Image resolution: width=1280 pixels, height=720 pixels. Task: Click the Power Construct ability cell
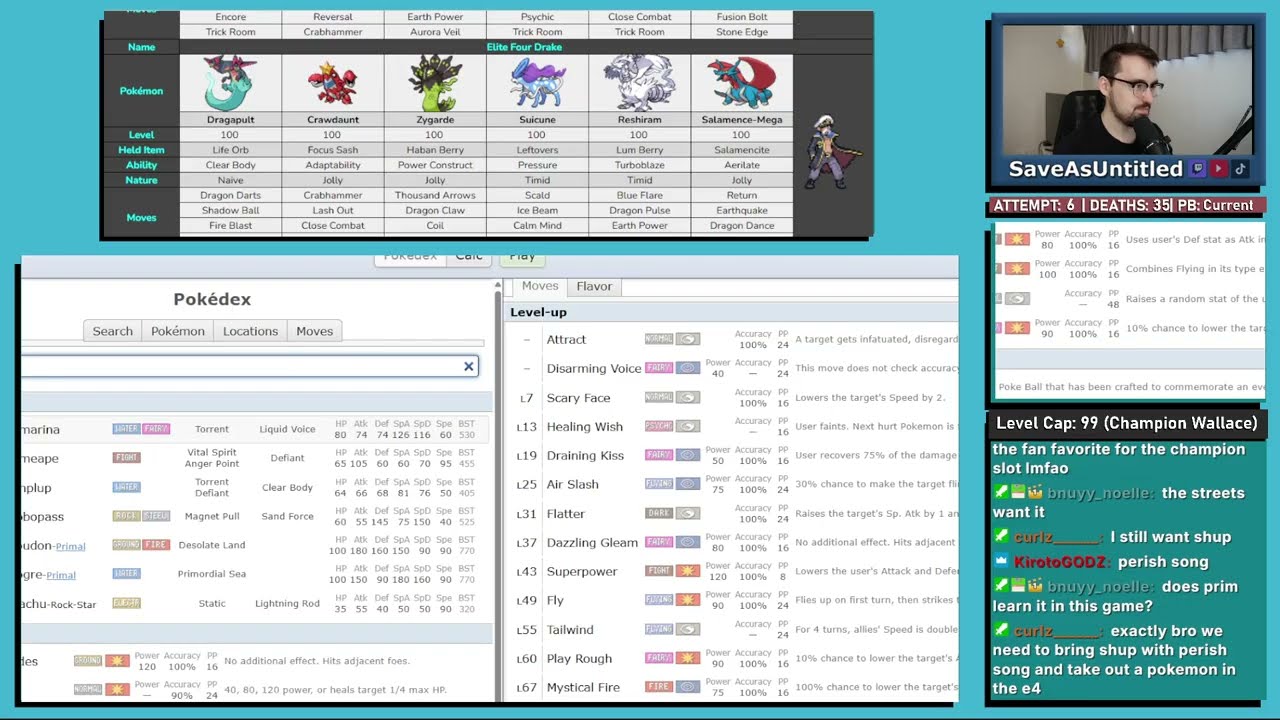435,165
